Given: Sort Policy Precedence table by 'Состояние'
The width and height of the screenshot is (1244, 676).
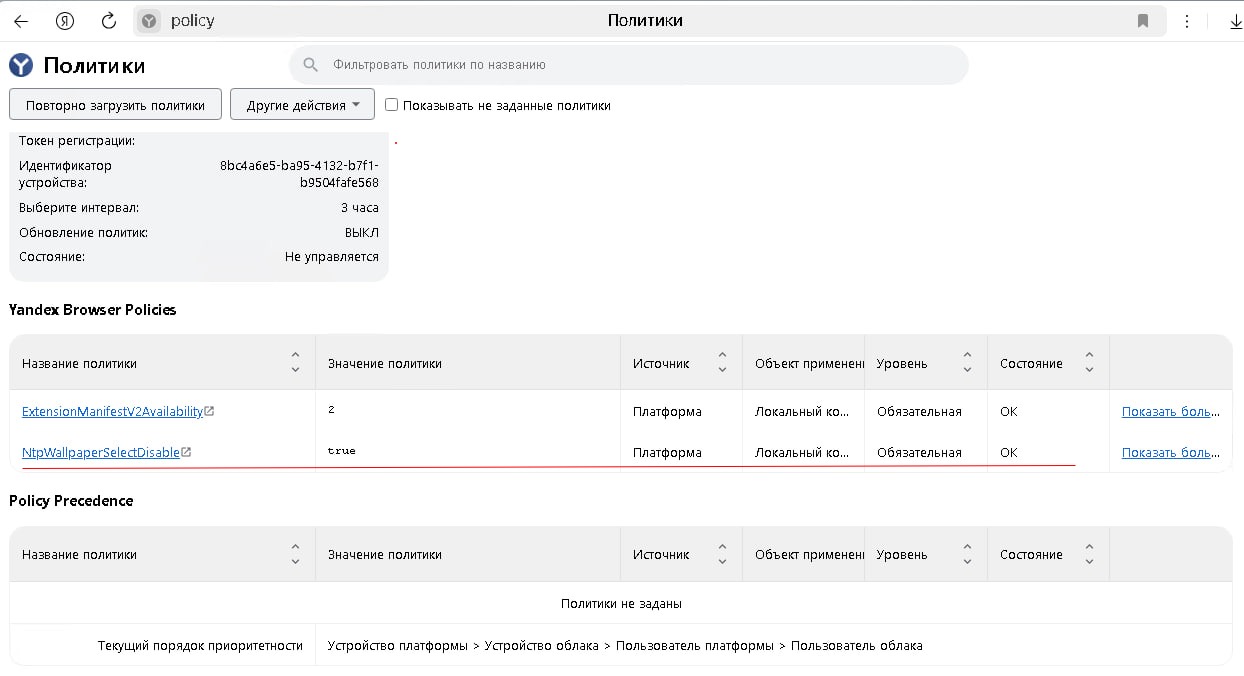Looking at the screenshot, I should [1089, 554].
